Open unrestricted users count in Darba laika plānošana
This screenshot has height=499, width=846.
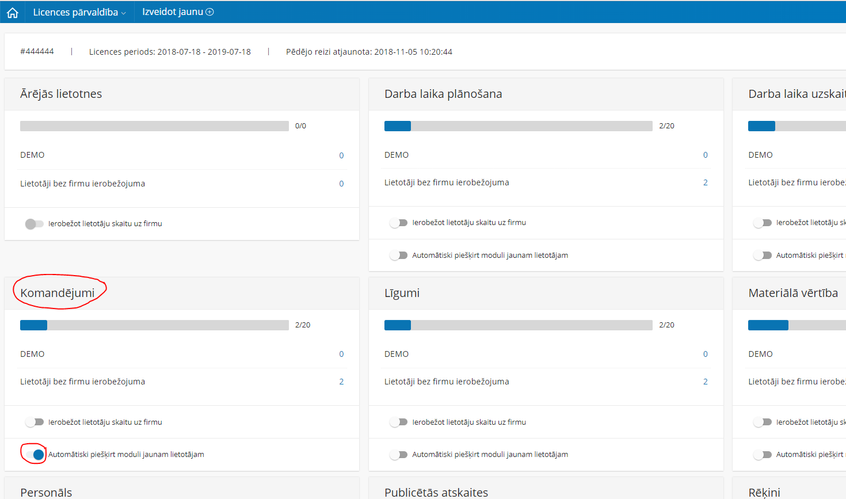coord(705,183)
